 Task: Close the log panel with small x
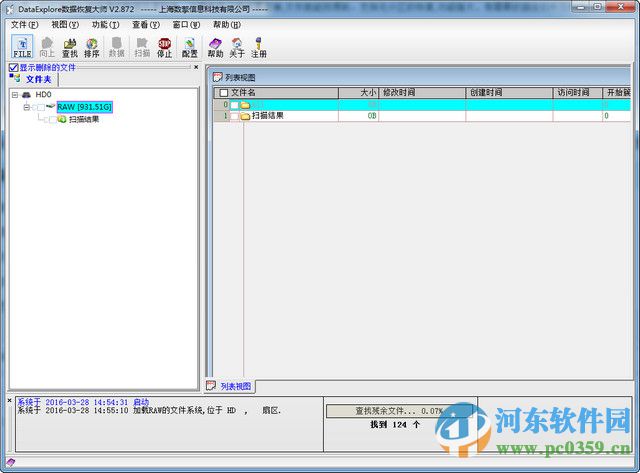tap(9, 401)
